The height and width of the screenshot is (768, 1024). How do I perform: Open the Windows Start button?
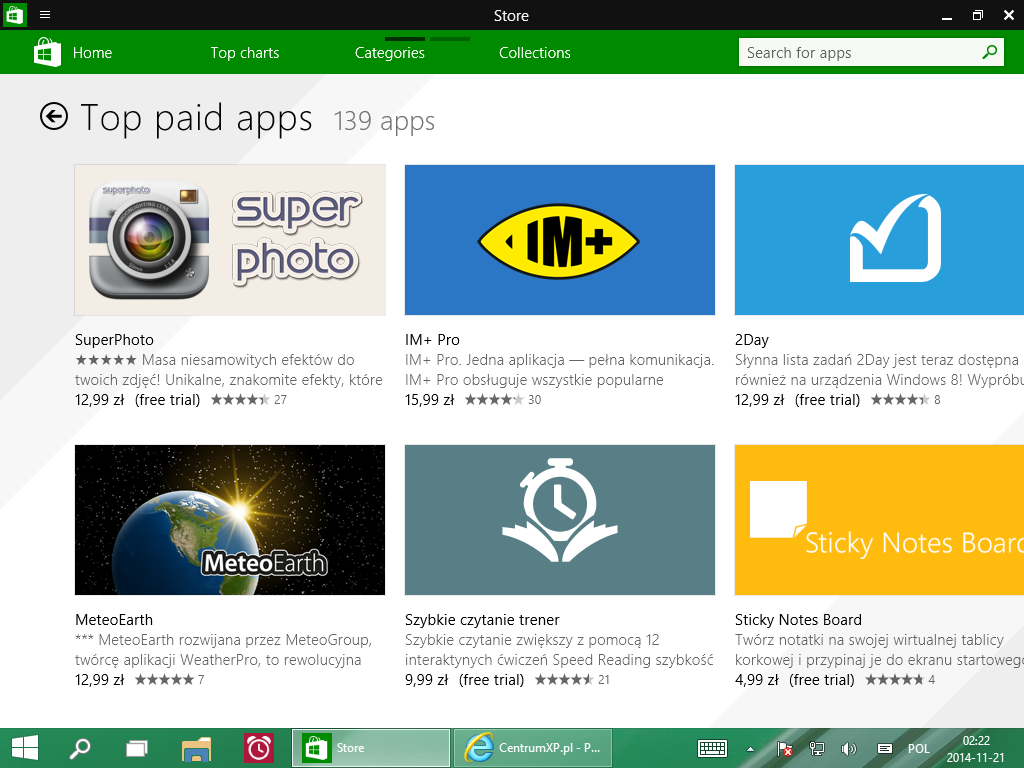point(25,748)
